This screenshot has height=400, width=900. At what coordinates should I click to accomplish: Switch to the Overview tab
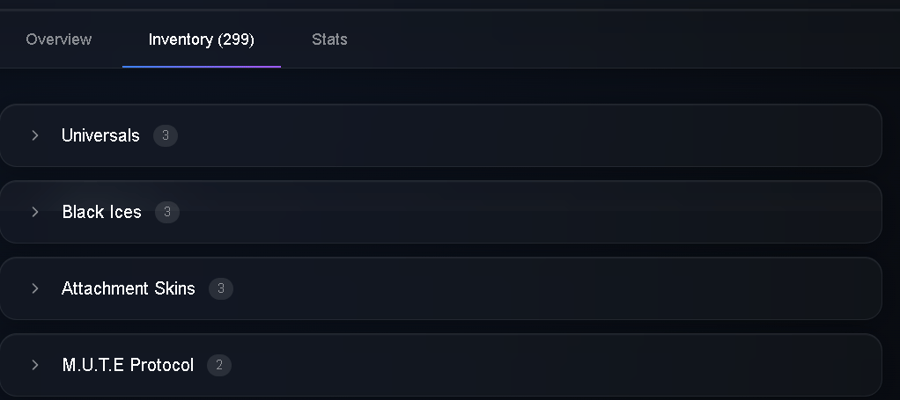[59, 40]
